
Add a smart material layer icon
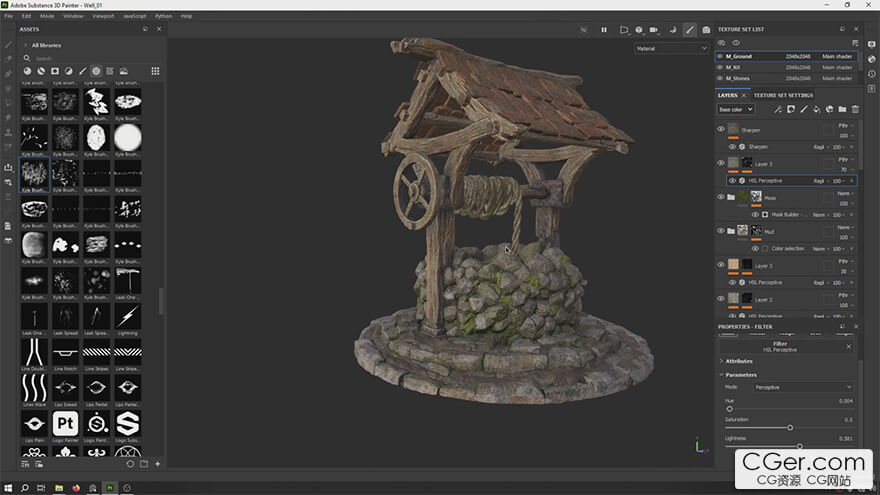pyautogui.click(x=829, y=109)
